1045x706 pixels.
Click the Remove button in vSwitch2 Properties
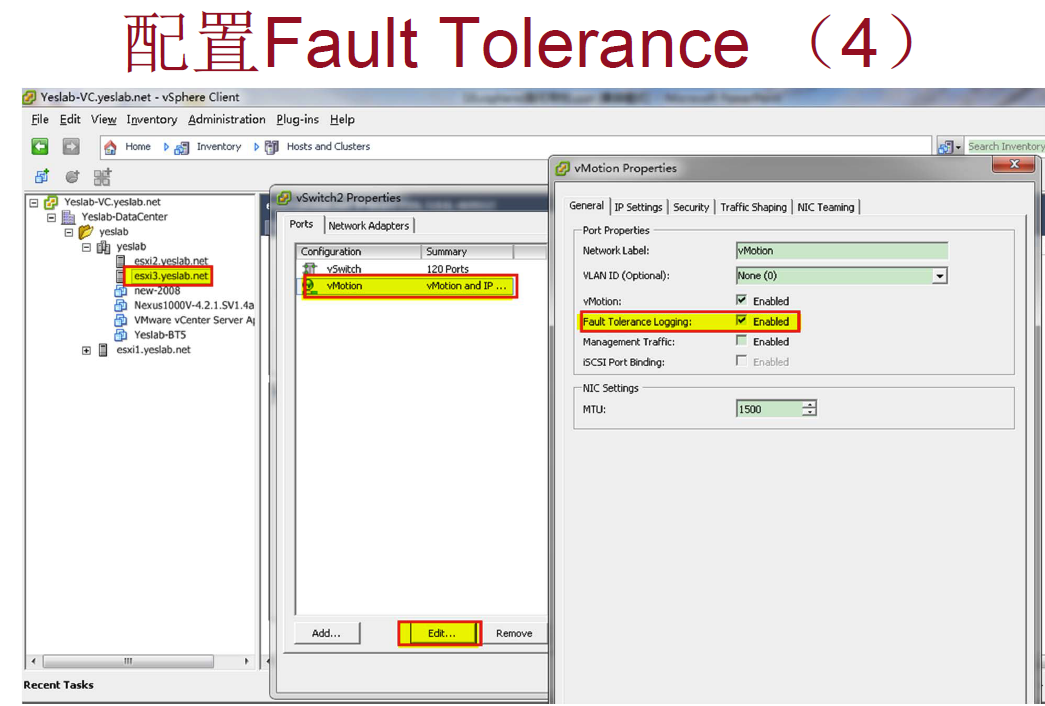(514, 633)
